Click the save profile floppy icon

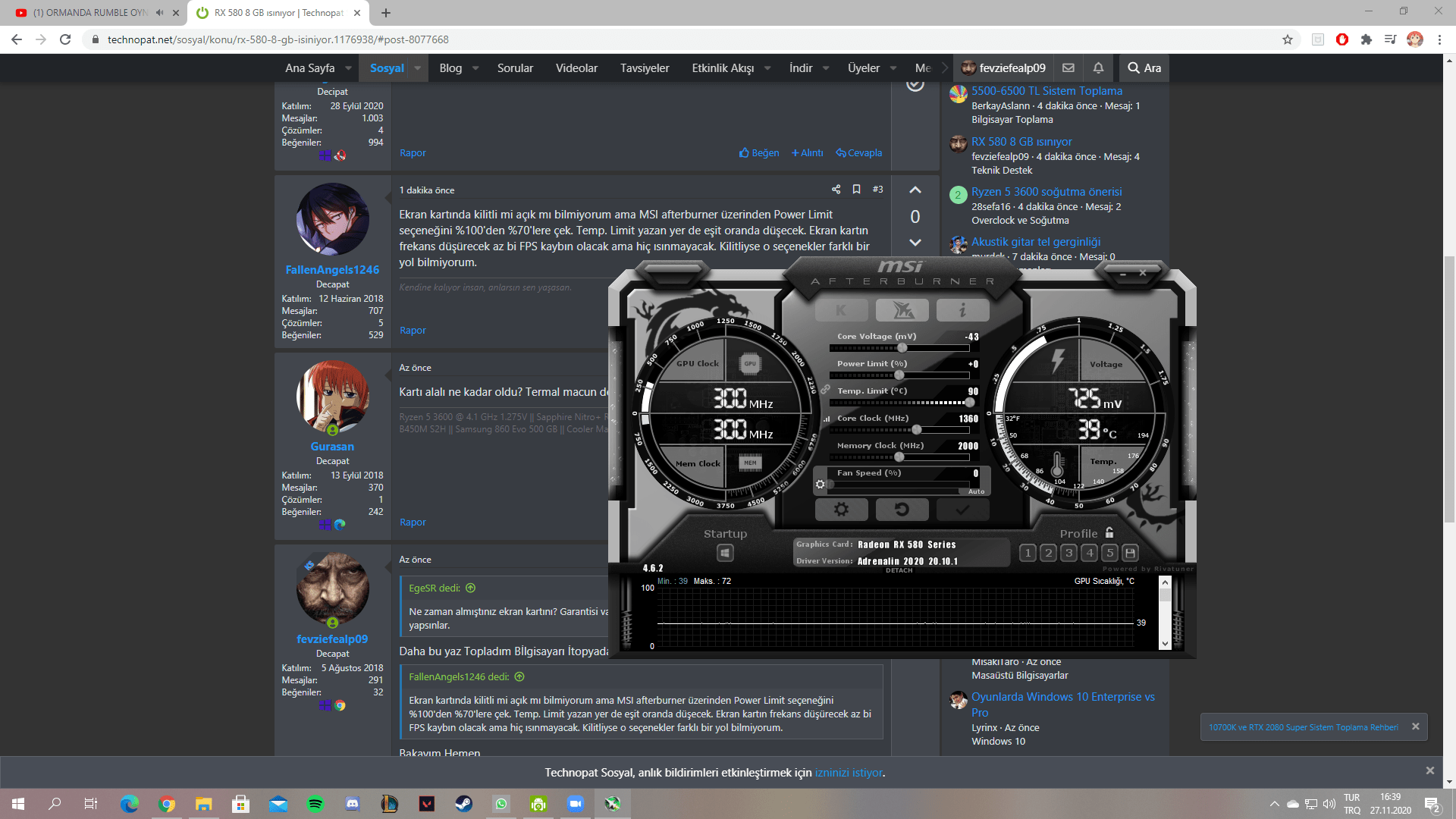point(1130,553)
